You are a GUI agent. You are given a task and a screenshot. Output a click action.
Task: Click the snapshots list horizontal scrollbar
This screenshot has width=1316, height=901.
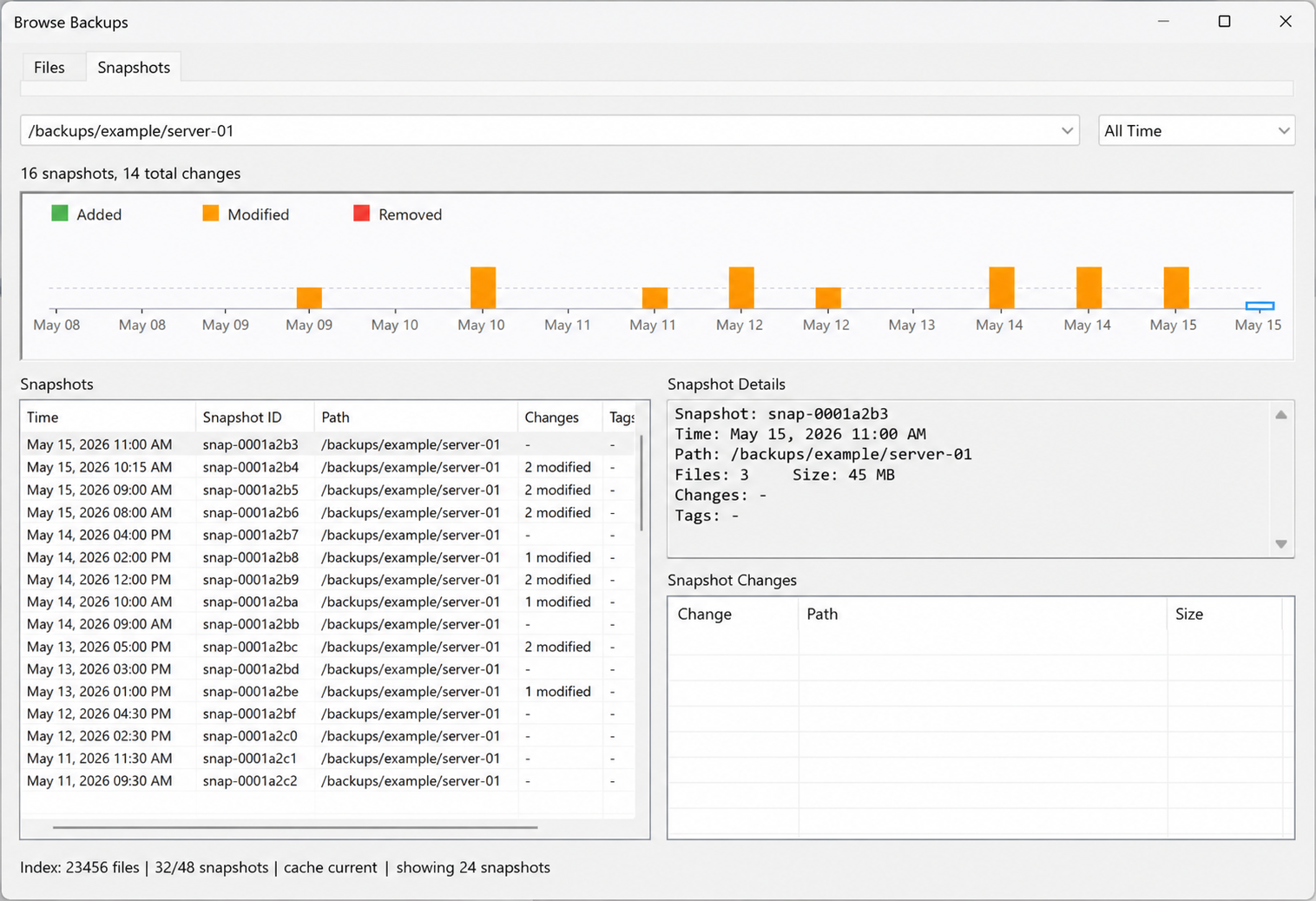point(295,827)
